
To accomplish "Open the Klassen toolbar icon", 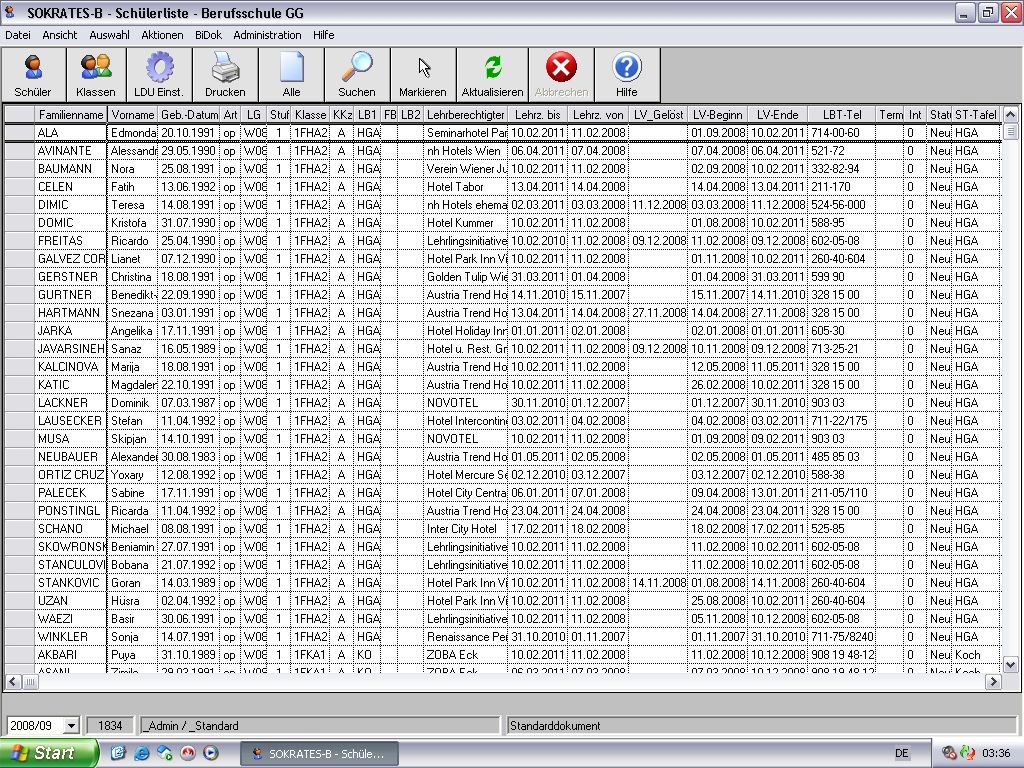I will [96, 75].
